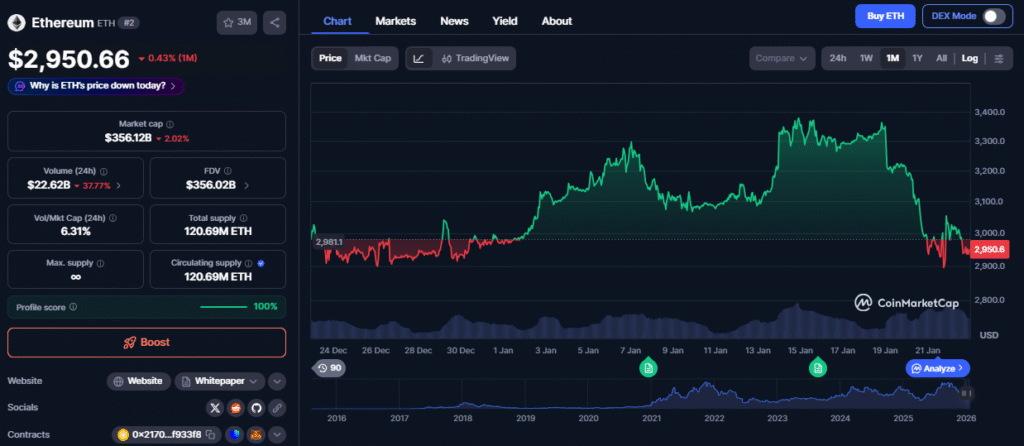Open Ethereum's X (Twitter) social link
This screenshot has height=446, width=1024.
pyautogui.click(x=214, y=408)
